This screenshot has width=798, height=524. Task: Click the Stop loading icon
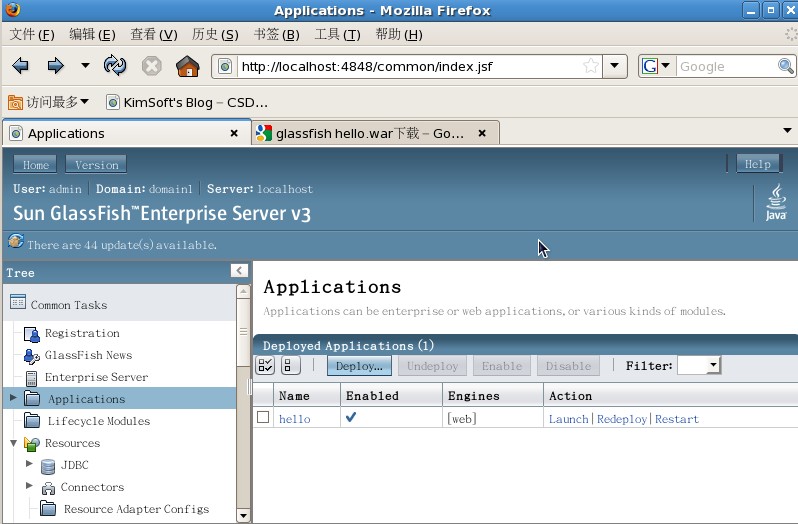tap(152, 66)
